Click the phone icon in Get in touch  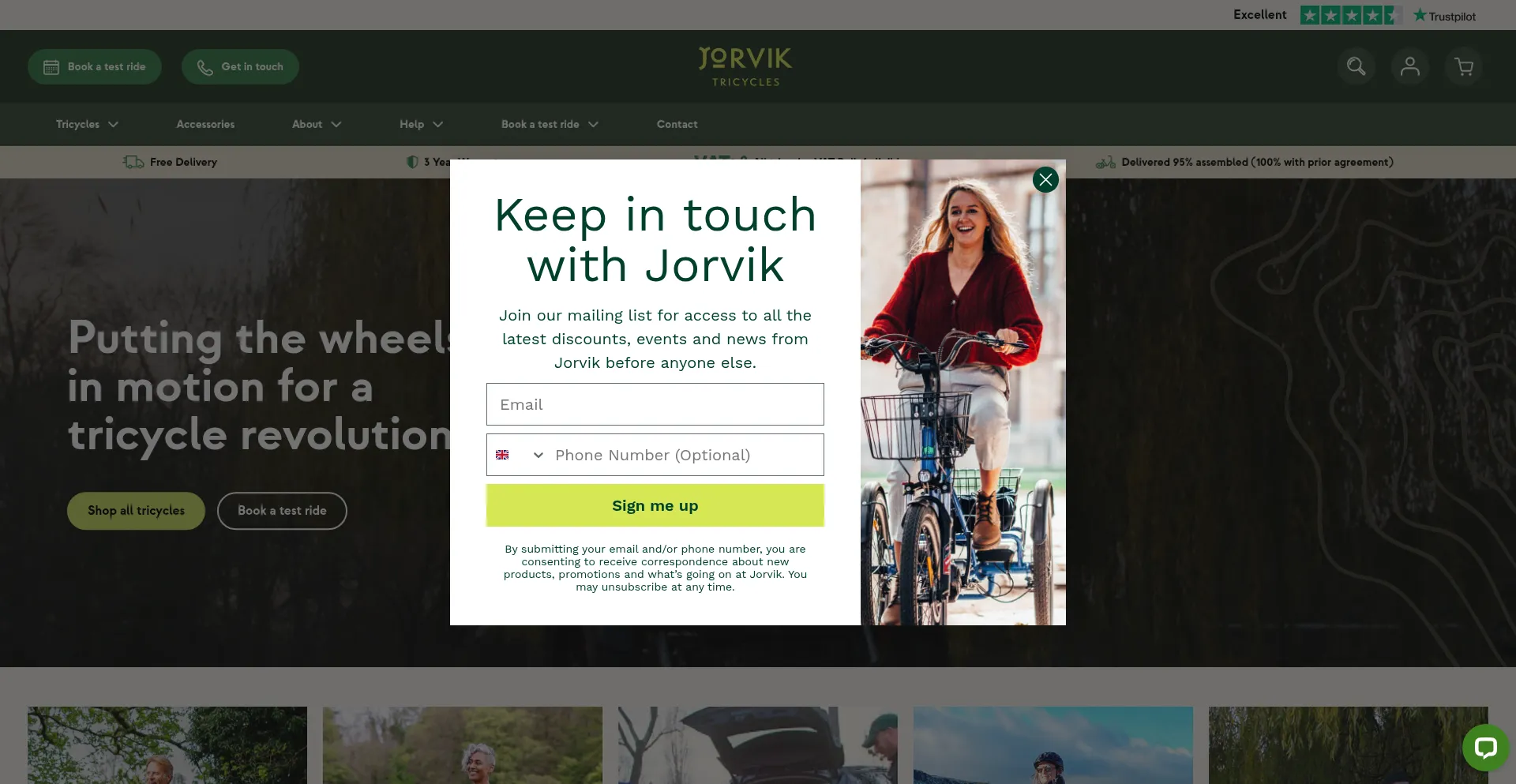205,67
